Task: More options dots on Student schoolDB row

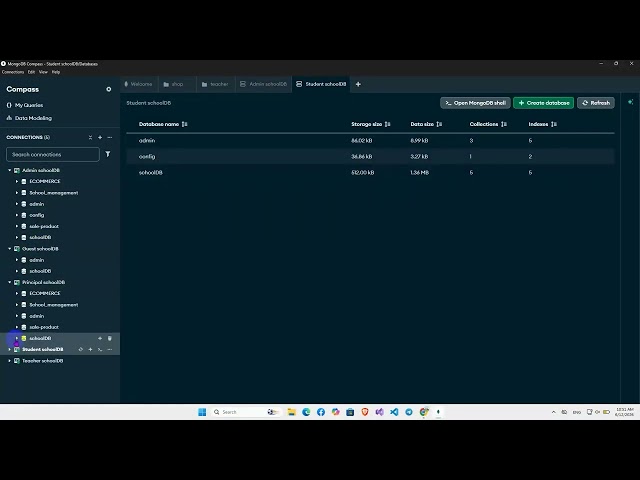Action: click(x=110, y=349)
